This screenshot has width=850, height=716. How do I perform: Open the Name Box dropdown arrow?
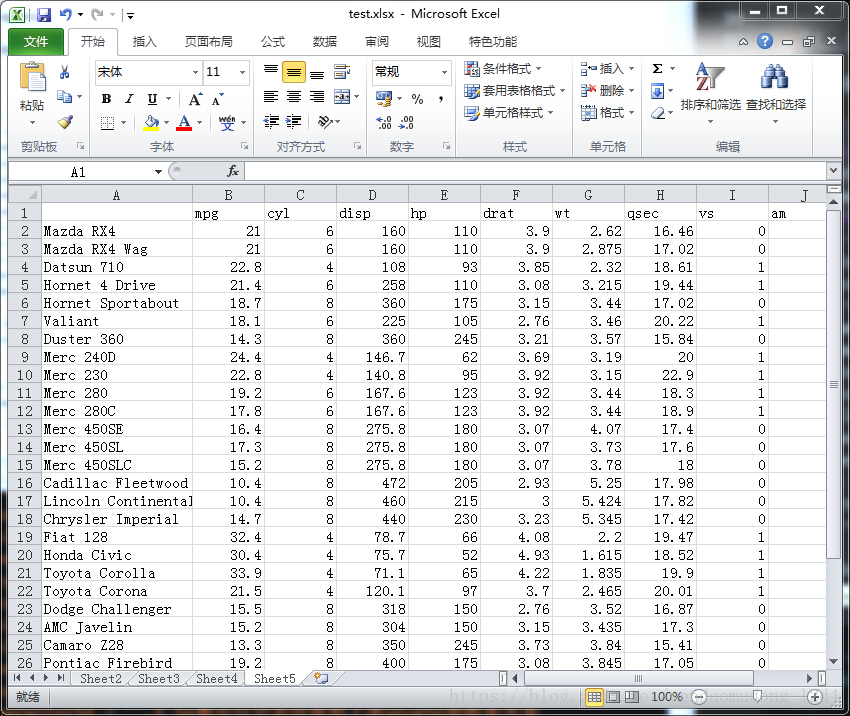[158, 172]
